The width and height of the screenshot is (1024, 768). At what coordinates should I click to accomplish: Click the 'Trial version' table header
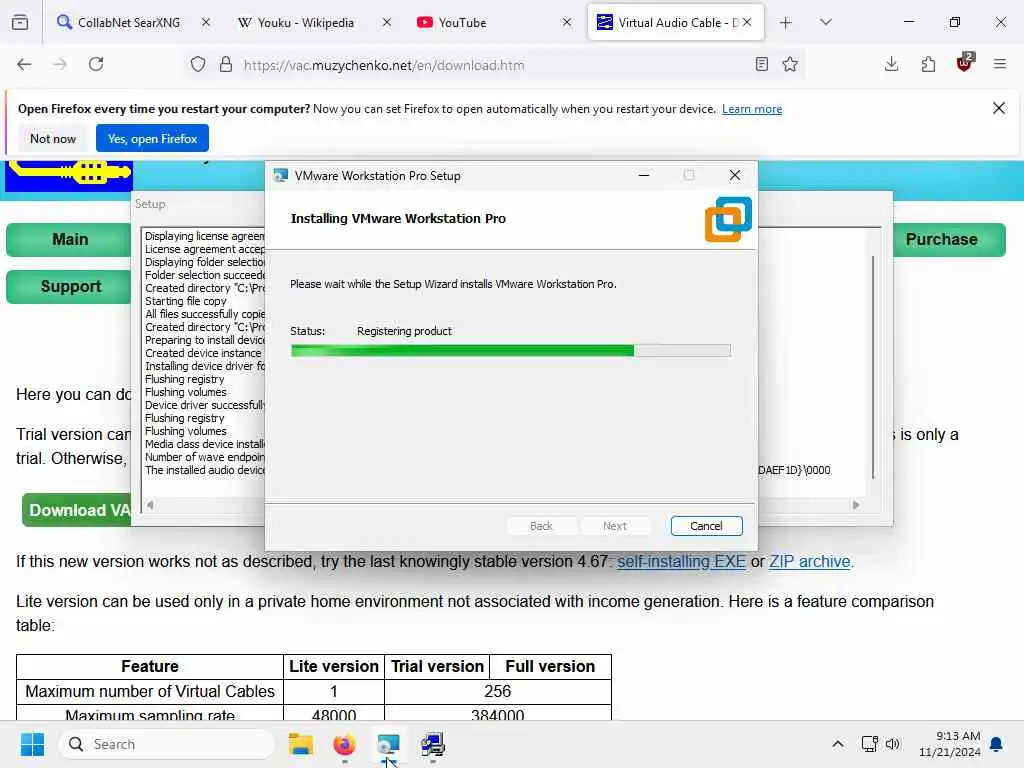437,666
